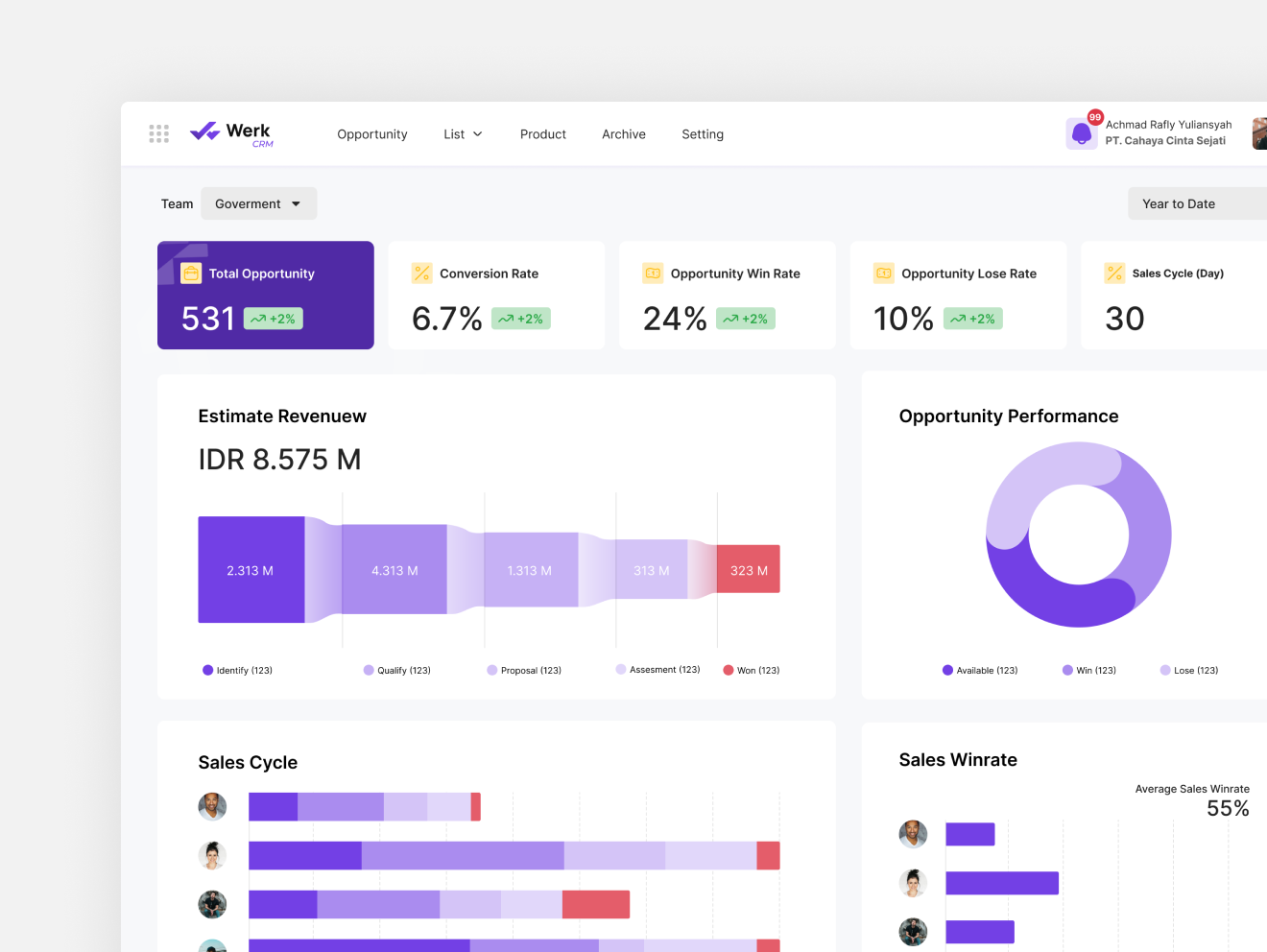Click the +2% trend badge on Total Opportunity
The width and height of the screenshot is (1267, 952).
(274, 319)
